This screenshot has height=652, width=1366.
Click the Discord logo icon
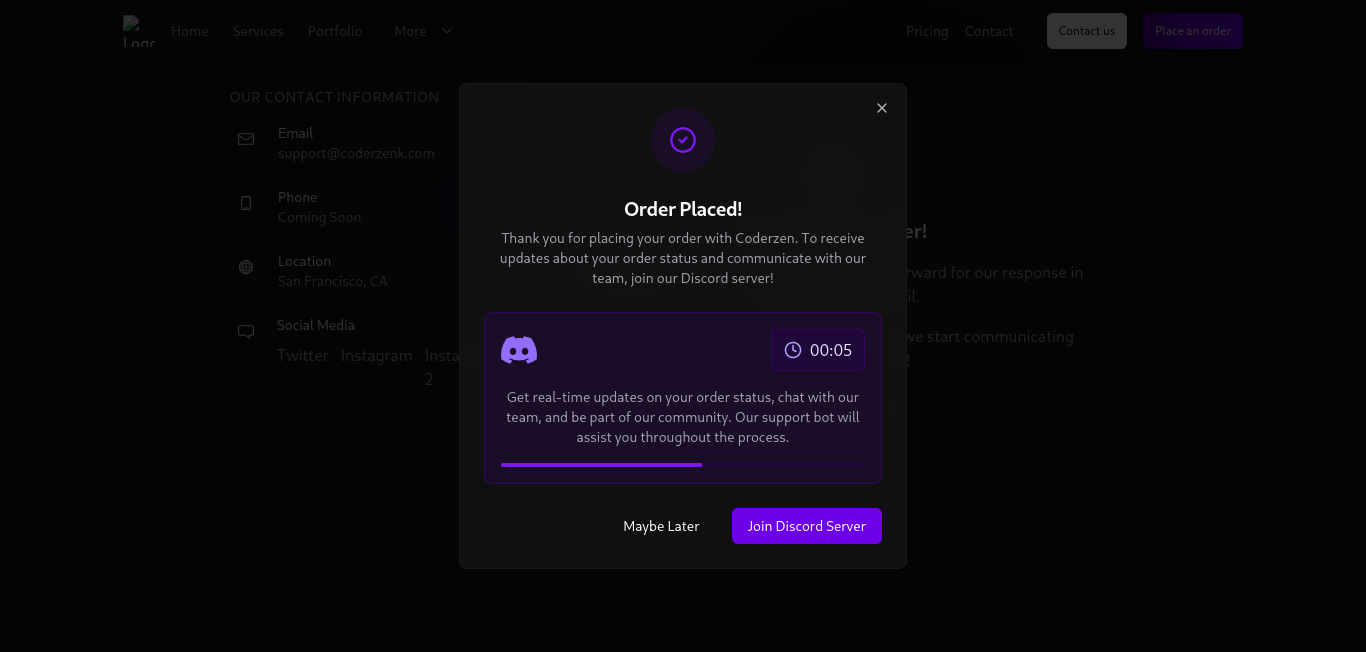pos(519,350)
